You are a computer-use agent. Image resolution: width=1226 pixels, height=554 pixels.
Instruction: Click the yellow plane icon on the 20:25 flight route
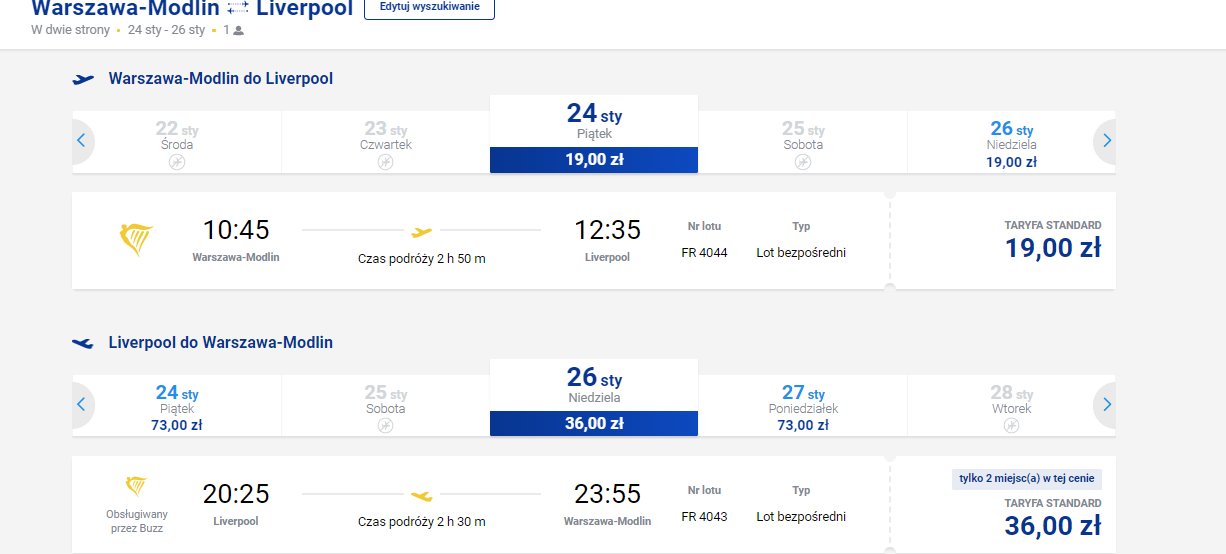pyautogui.click(x=421, y=495)
